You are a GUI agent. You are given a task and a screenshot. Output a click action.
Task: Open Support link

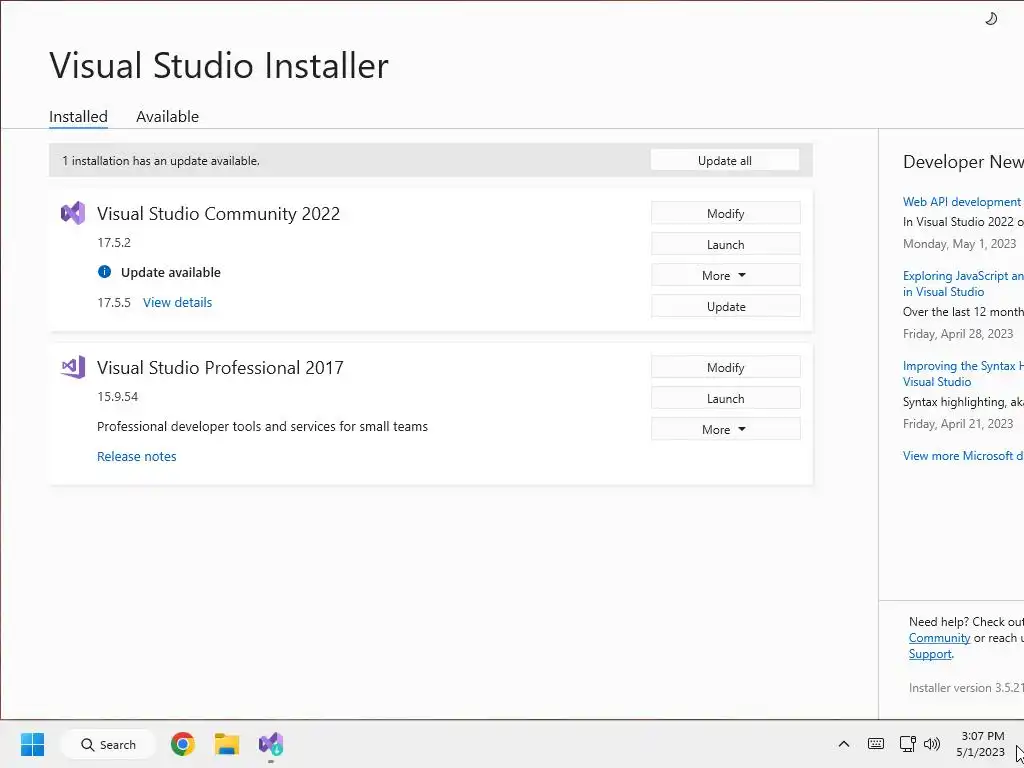(930, 654)
